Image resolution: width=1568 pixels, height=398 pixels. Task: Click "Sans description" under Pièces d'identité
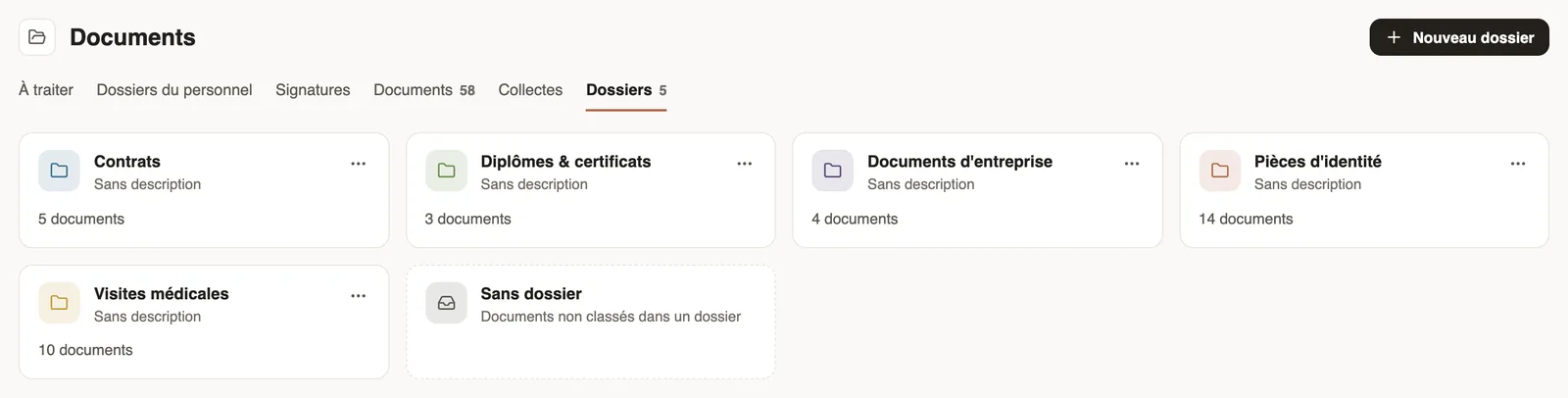pyautogui.click(x=1307, y=184)
